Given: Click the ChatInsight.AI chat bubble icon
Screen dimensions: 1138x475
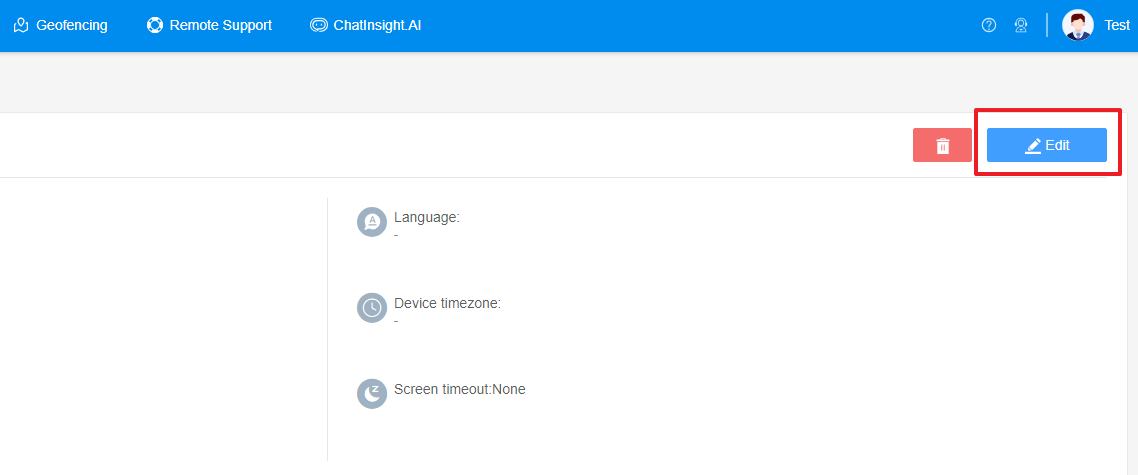Looking at the screenshot, I should tap(319, 25).
